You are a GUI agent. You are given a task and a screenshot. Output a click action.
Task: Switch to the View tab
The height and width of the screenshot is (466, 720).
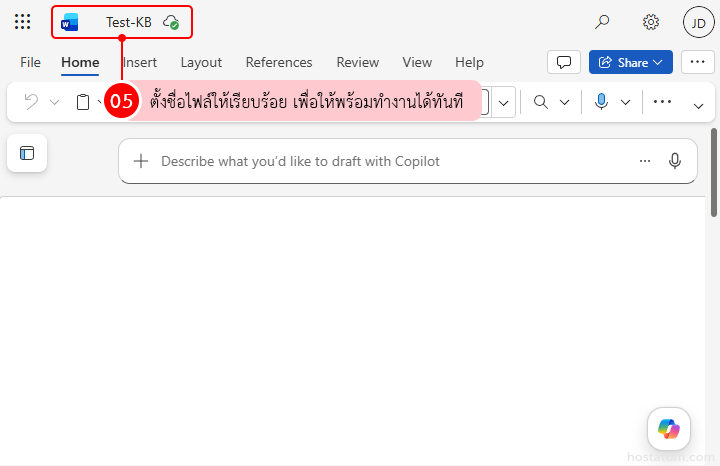click(417, 62)
